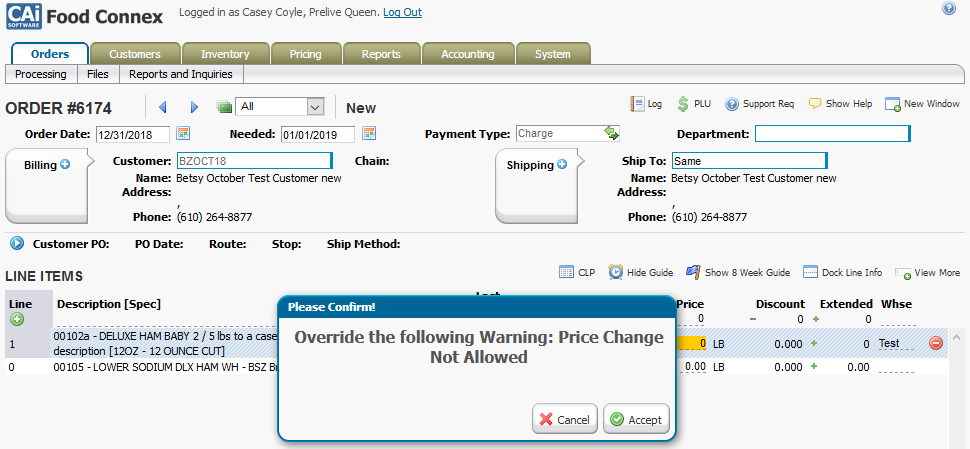Delete line 1 with red minus icon
Screen dimensions: 970x449
coord(936,343)
